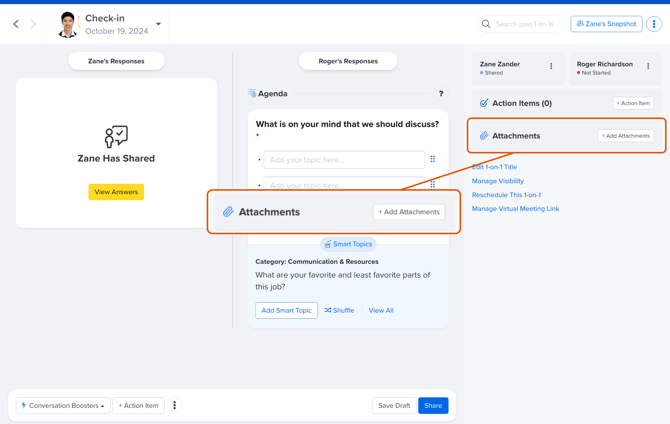Screen dimensions: 670x424
Task: Click the Agenda help question mark icon
Action: (440, 94)
